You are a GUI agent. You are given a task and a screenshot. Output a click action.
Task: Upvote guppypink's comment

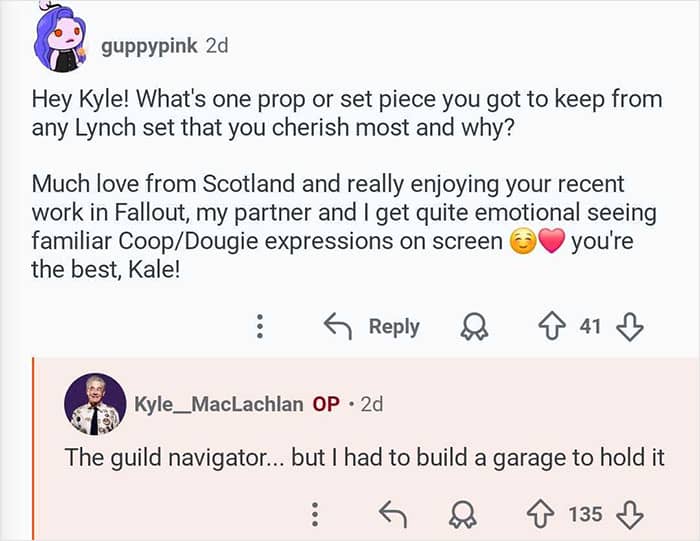click(x=551, y=326)
